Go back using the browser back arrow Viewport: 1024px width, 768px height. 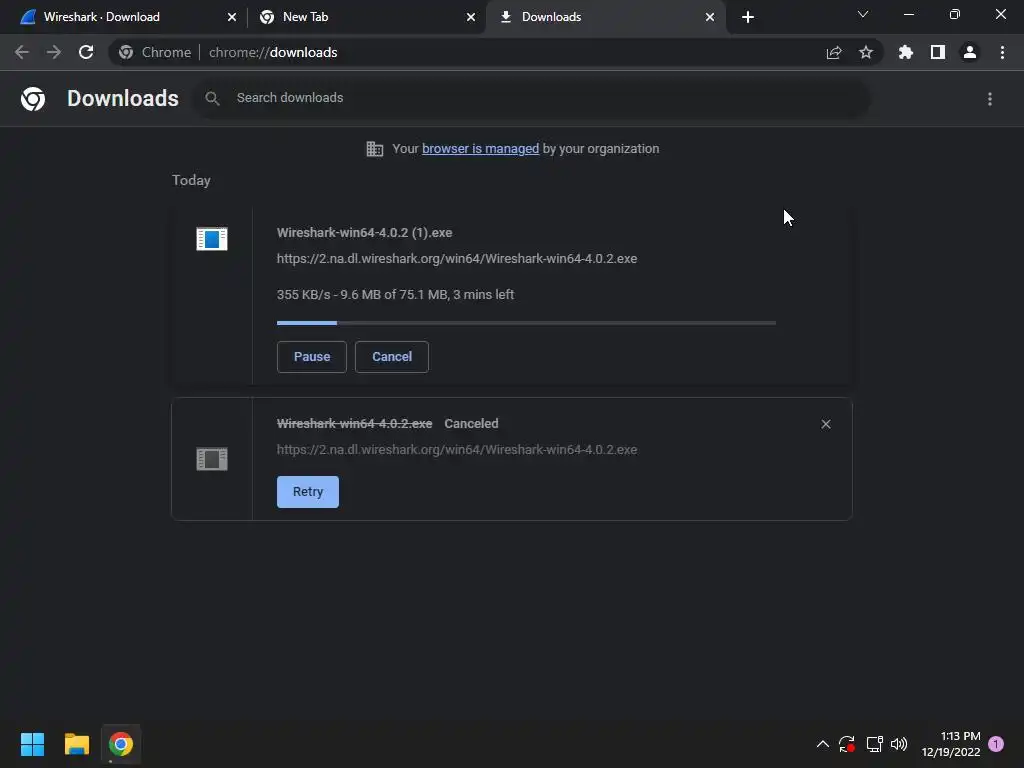tap(22, 52)
